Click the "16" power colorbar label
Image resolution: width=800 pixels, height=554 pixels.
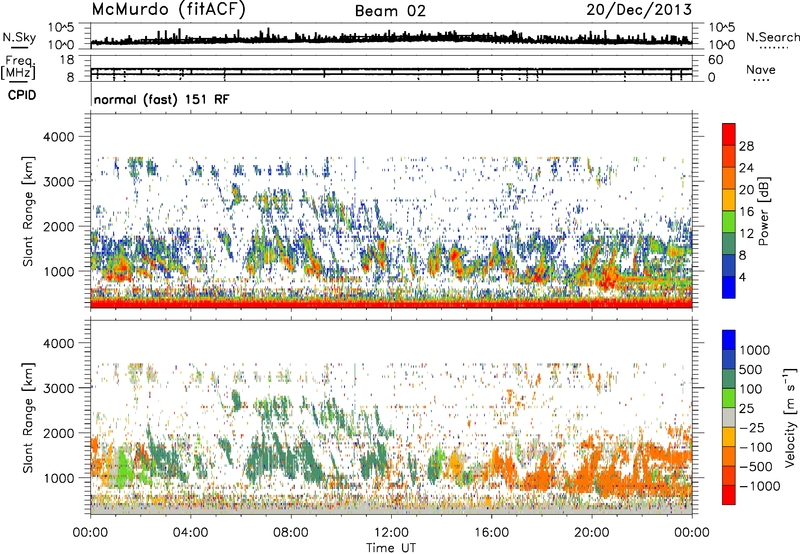(746, 212)
